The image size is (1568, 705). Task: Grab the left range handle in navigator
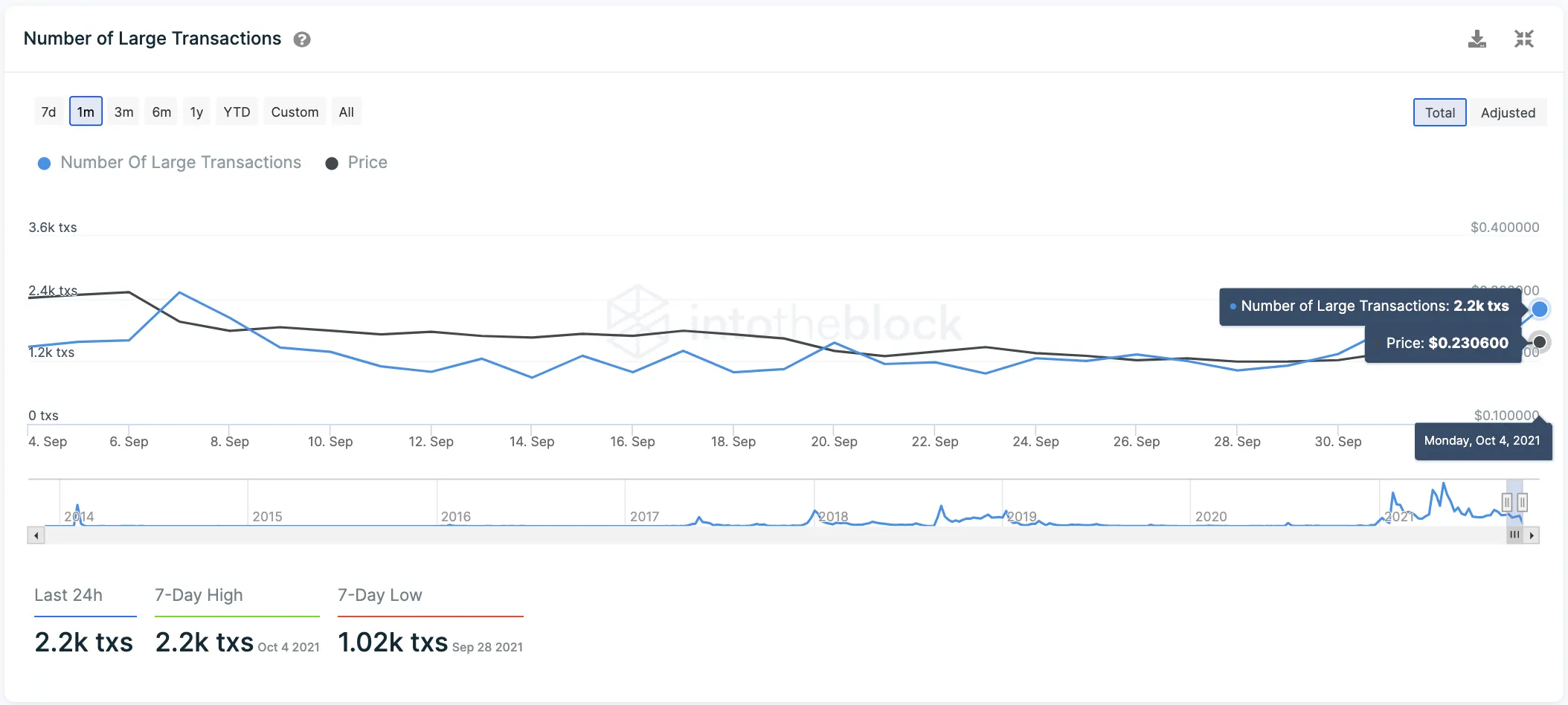[1506, 503]
